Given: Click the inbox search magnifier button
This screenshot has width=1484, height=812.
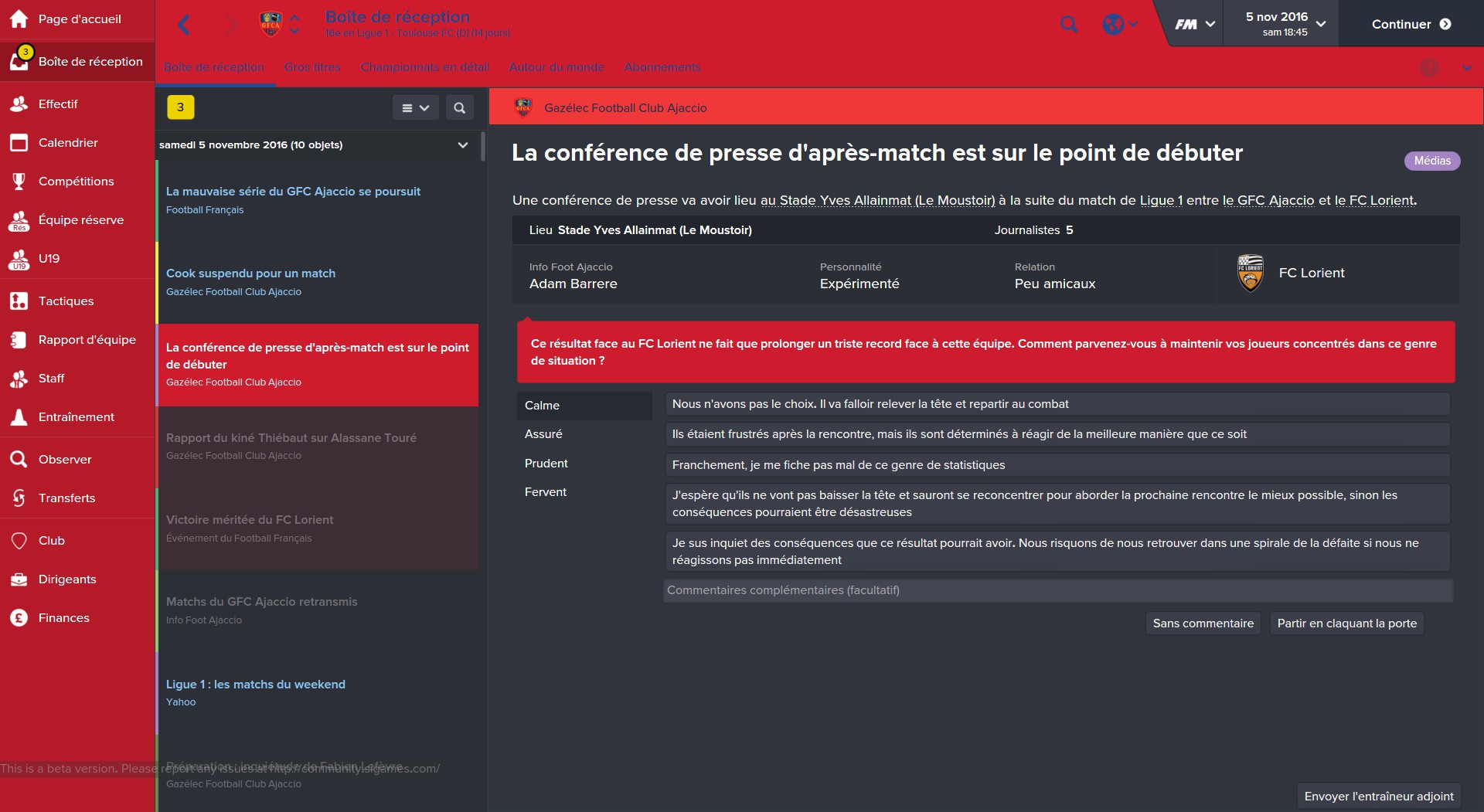Looking at the screenshot, I should tap(460, 108).
